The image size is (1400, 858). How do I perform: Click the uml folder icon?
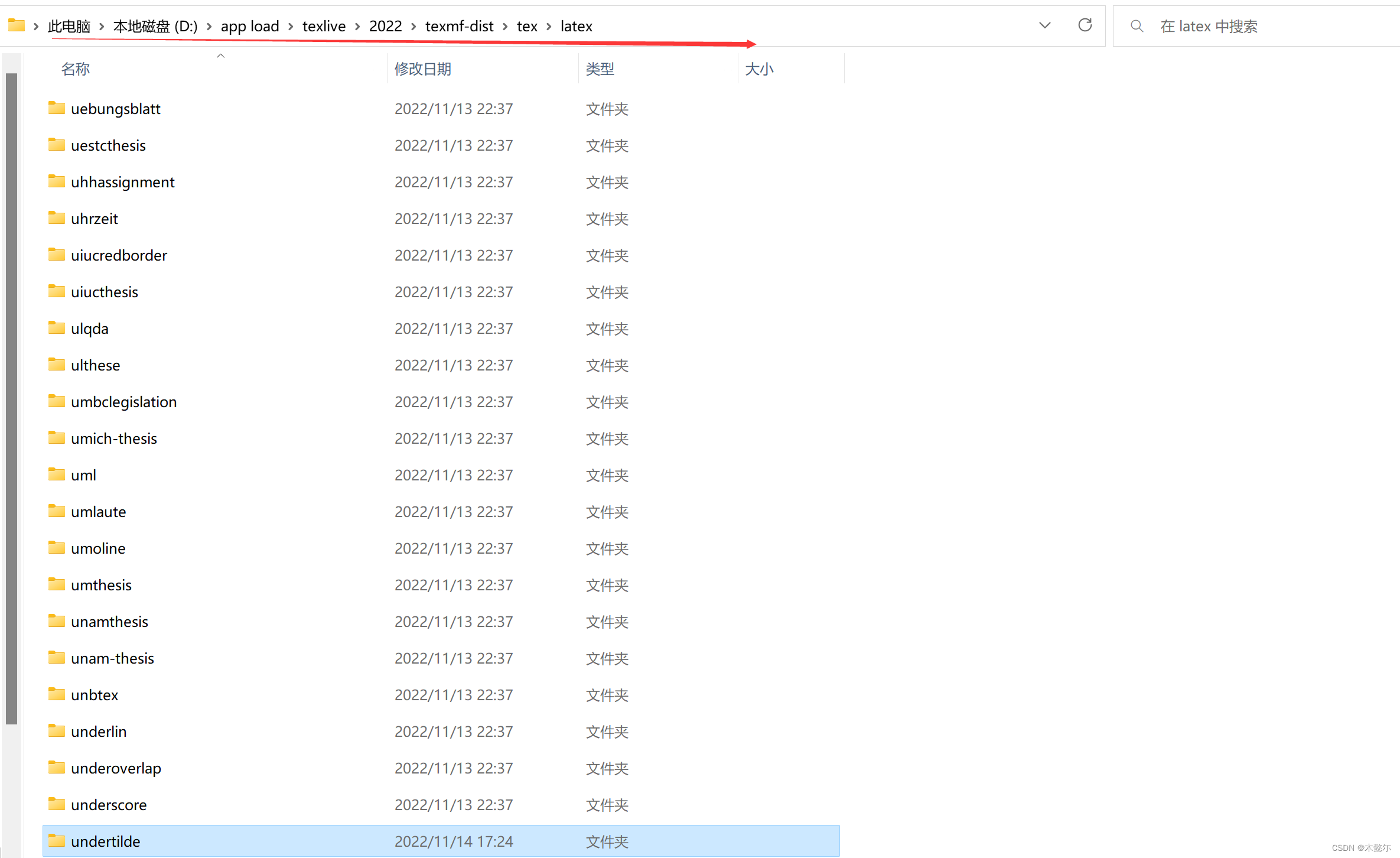coord(57,474)
